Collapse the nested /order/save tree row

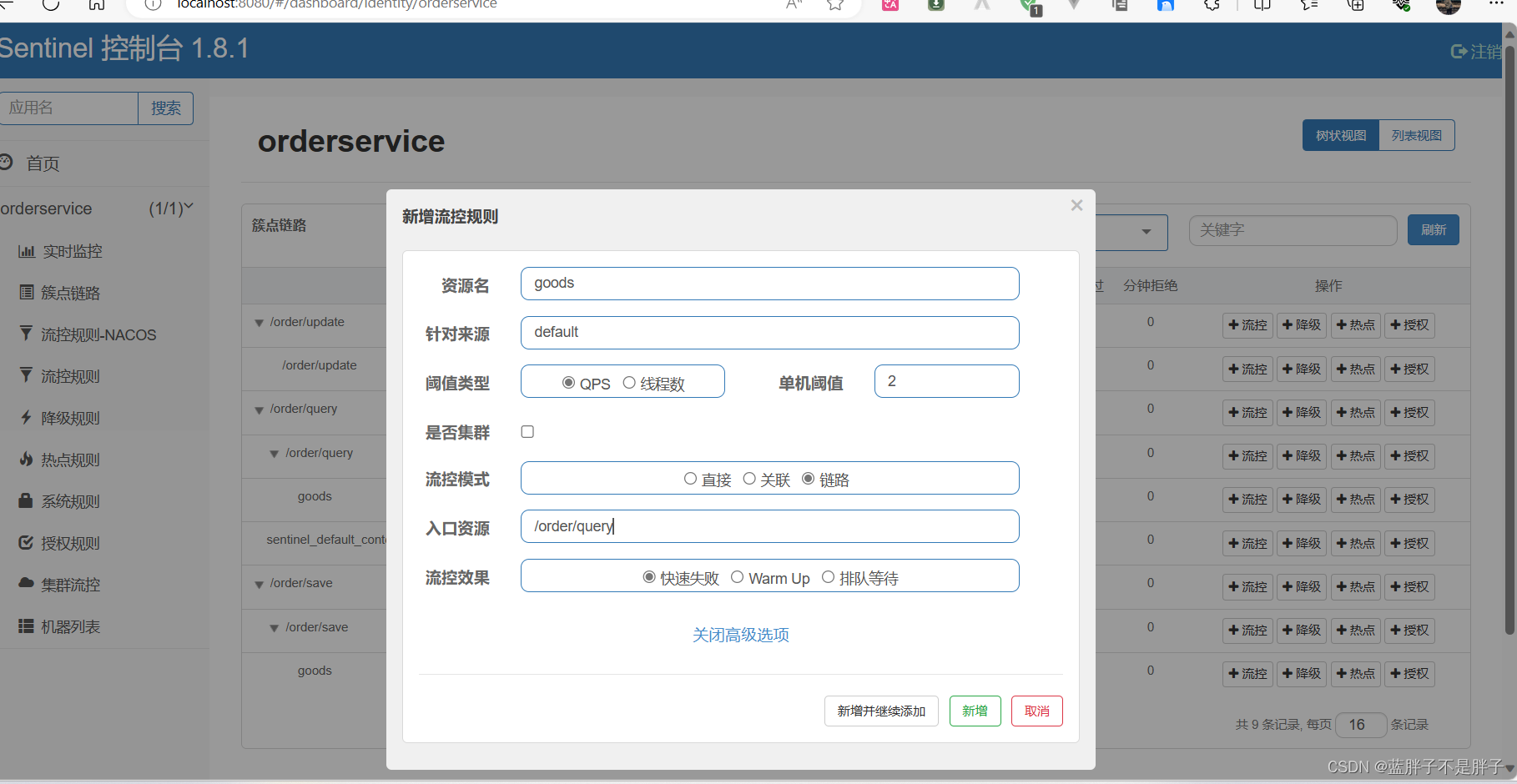tap(274, 628)
